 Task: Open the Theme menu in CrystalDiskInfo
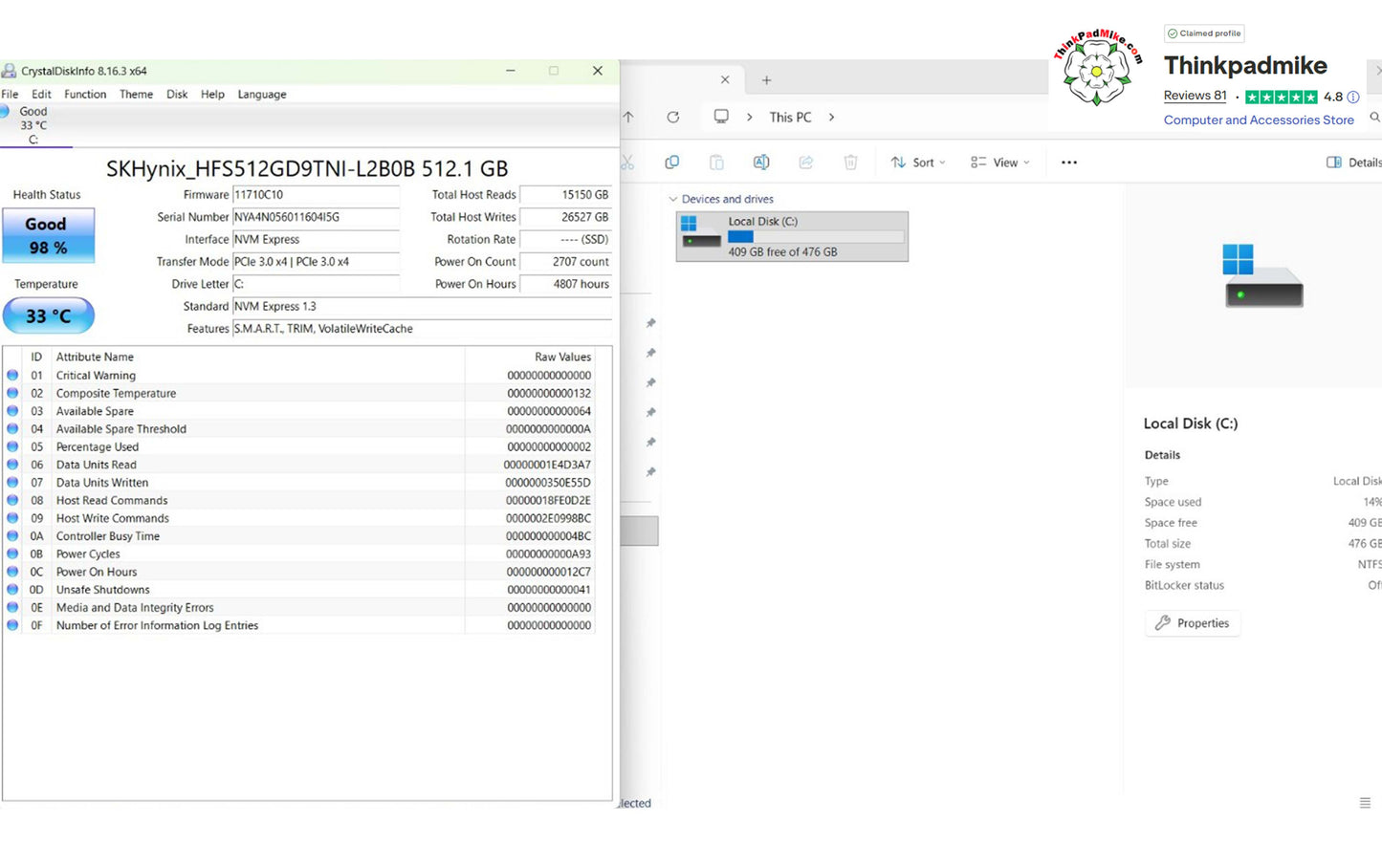click(136, 95)
